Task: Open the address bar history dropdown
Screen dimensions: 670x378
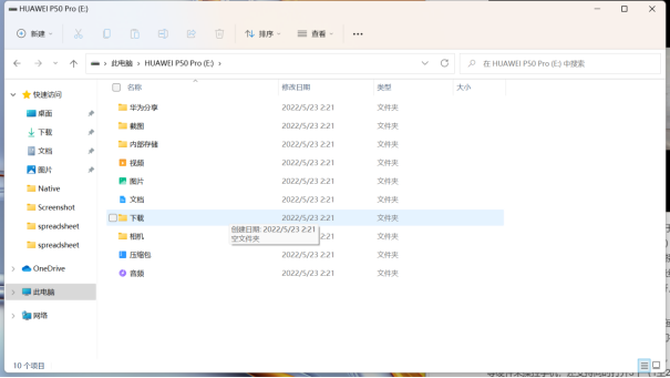Action: pyautogui.click(x=425, y=63)
